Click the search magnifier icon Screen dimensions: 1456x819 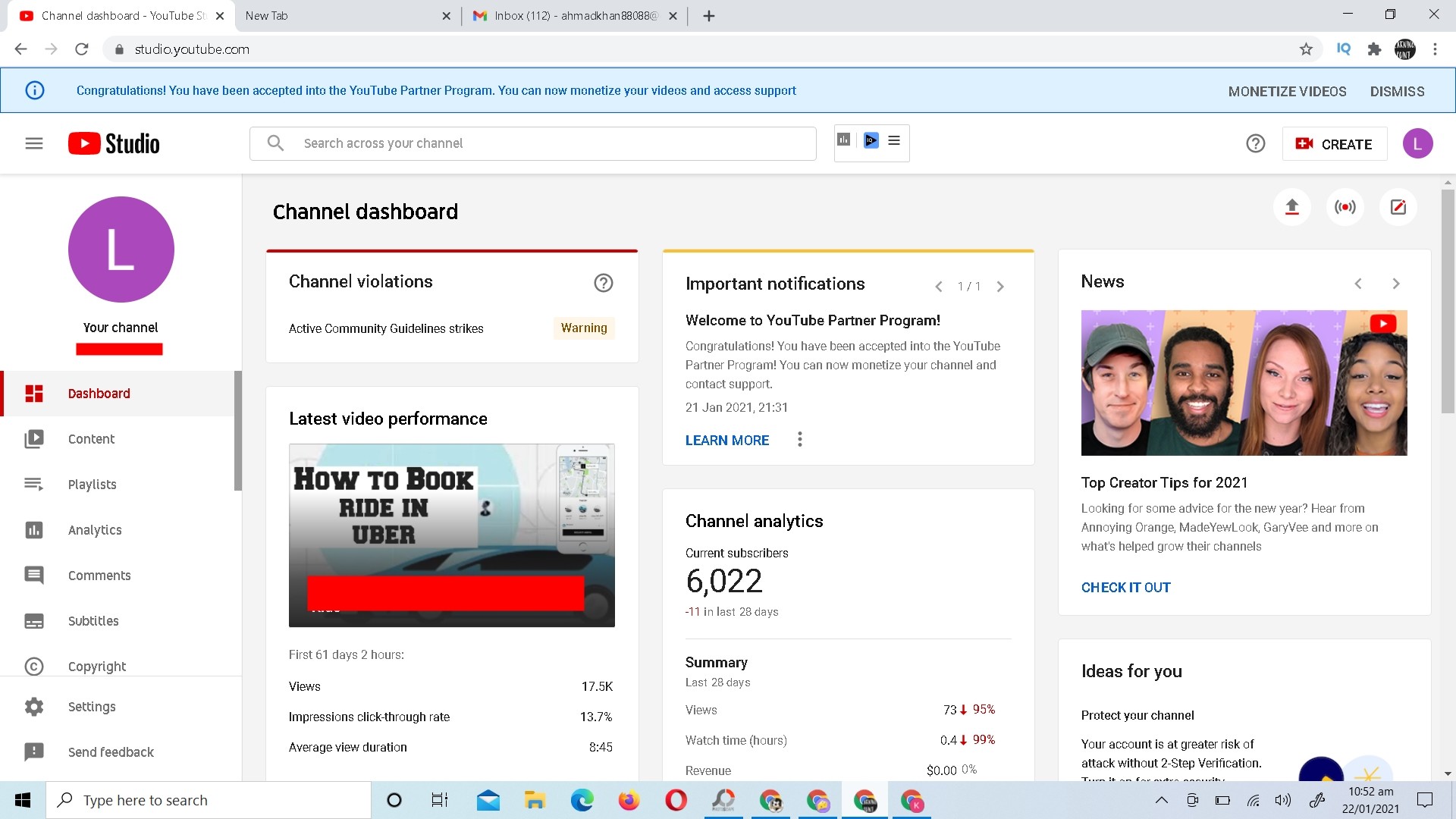click(x=275, y=143)
